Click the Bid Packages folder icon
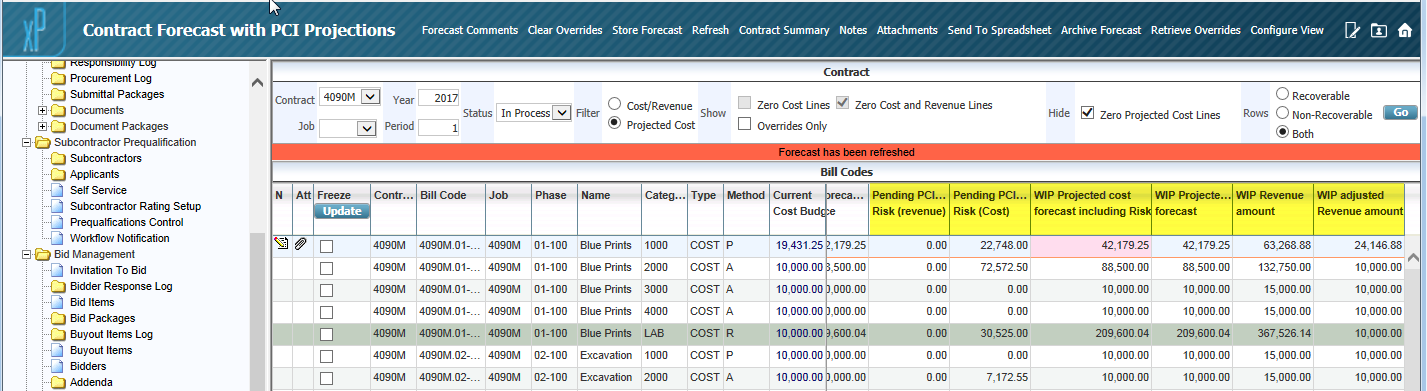Screen dimensions: 1427x391 point(58,318)
